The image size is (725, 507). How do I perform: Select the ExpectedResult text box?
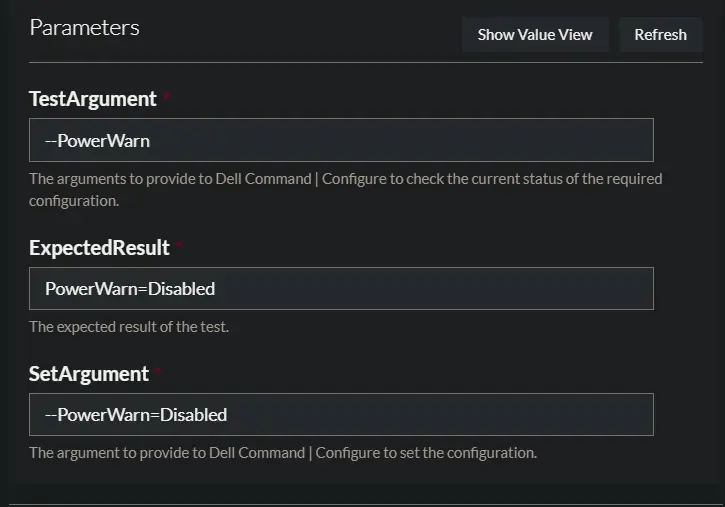click(x=341, y=288)
